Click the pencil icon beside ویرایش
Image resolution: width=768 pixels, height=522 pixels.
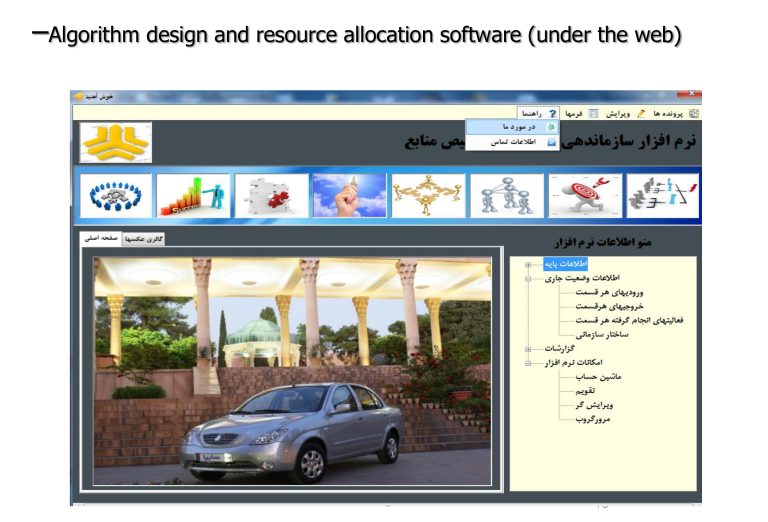pyautogui.click(x=641, y=114)
